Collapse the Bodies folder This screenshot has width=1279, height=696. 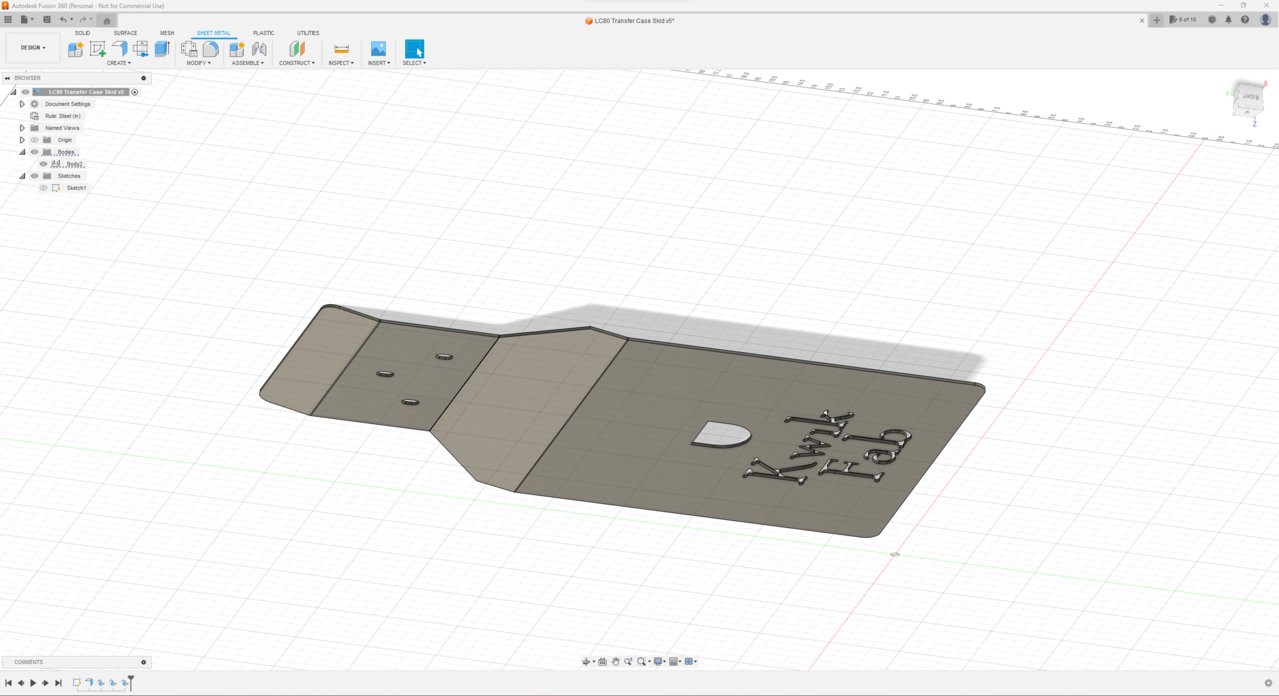pyautogui.click(x=22, y=152)
